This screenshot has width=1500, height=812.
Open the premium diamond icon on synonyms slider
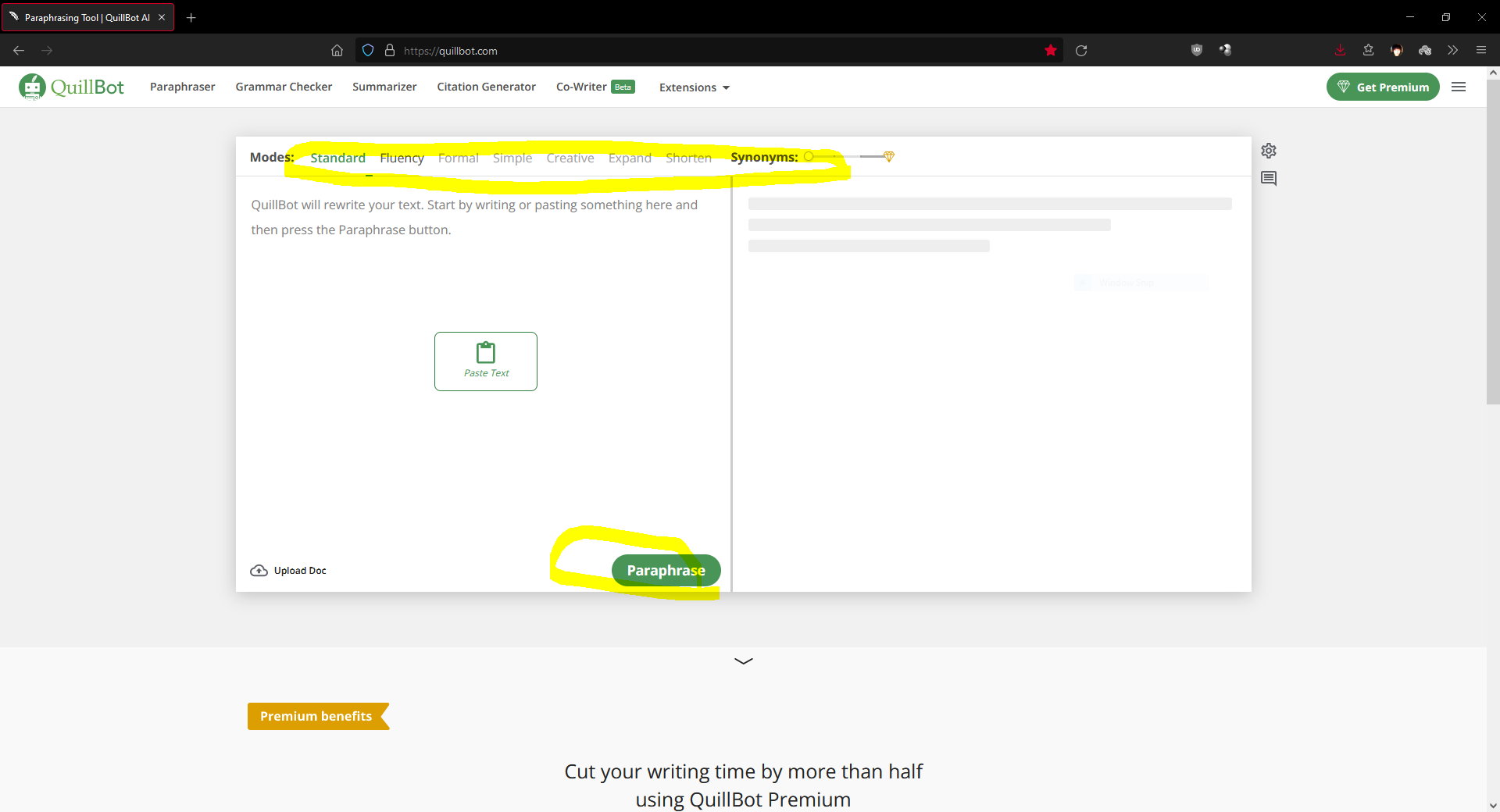889,156
